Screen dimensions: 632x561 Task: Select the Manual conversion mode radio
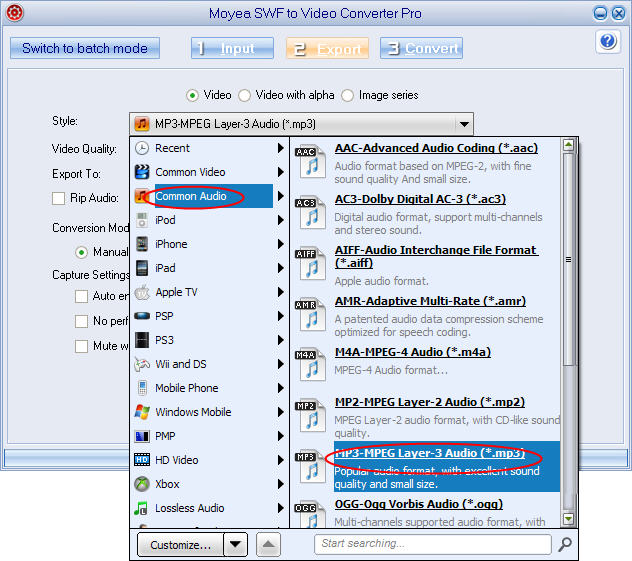[x=81, y=253]
